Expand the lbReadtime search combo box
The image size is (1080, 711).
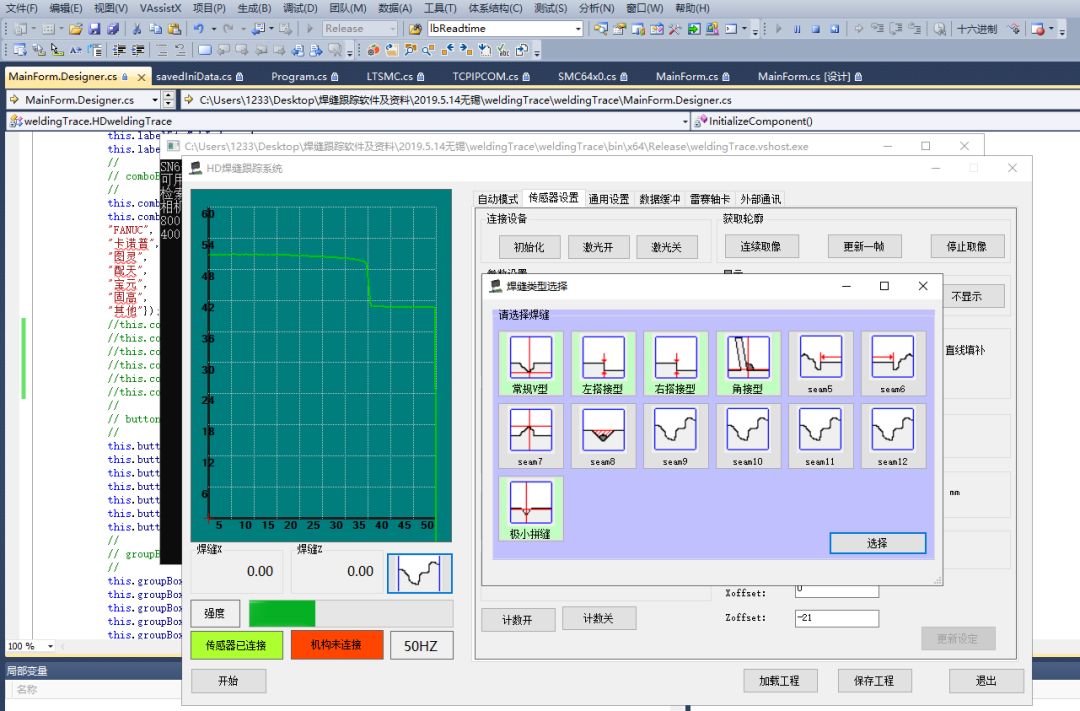pyautogui.click(x=577, y=29)
